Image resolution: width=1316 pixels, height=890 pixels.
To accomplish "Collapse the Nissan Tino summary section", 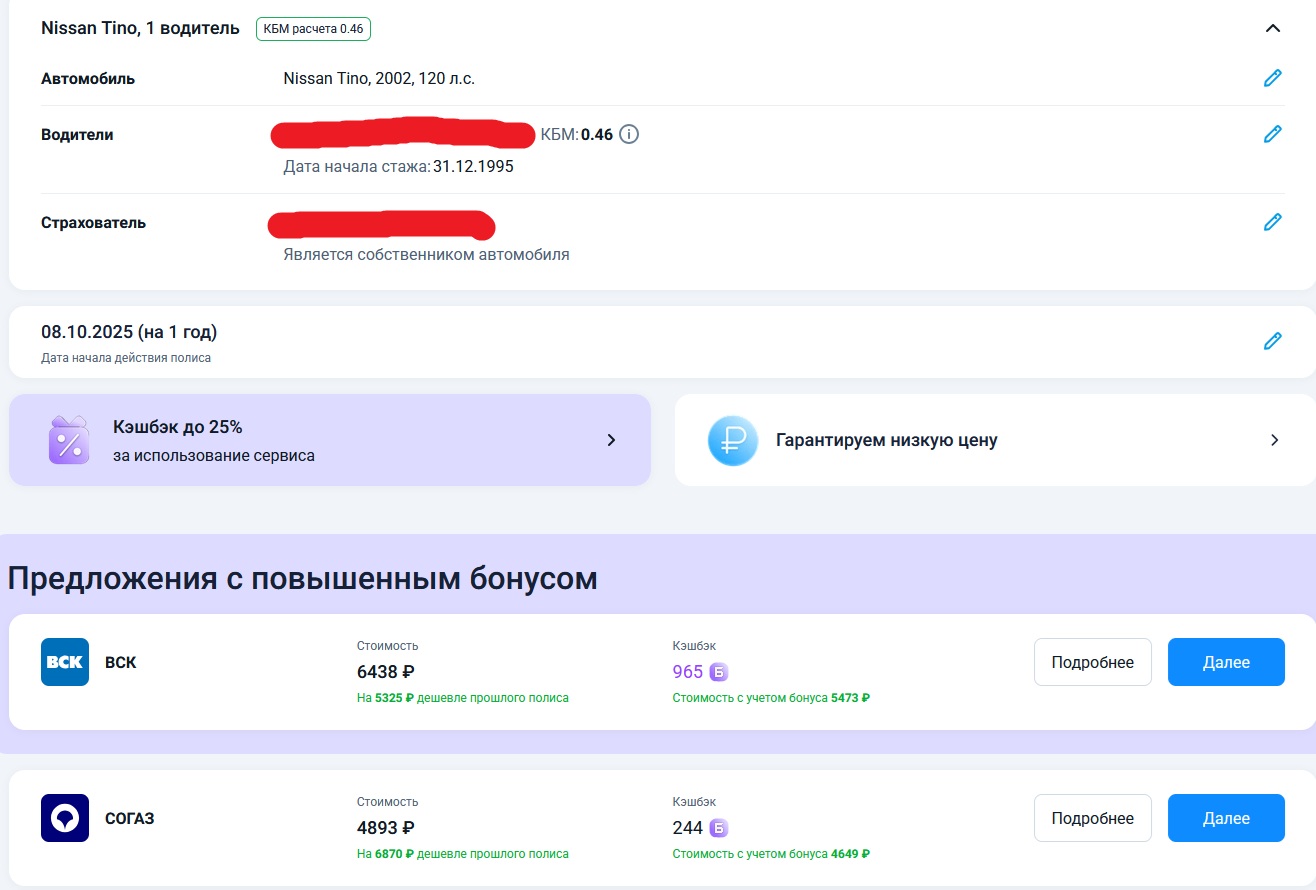I will pos(1272,28).
